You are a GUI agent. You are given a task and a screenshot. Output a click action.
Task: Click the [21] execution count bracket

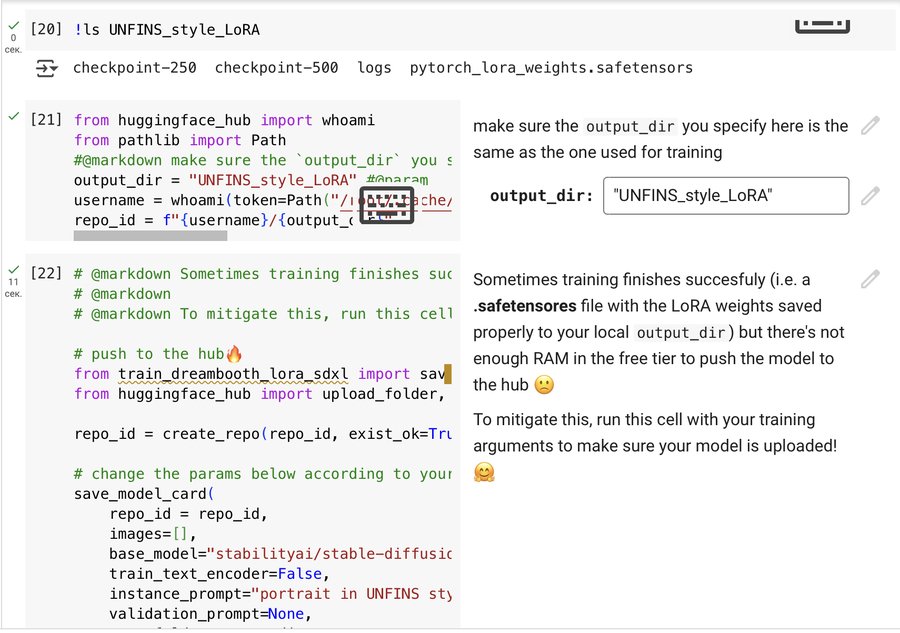(46, 120)
